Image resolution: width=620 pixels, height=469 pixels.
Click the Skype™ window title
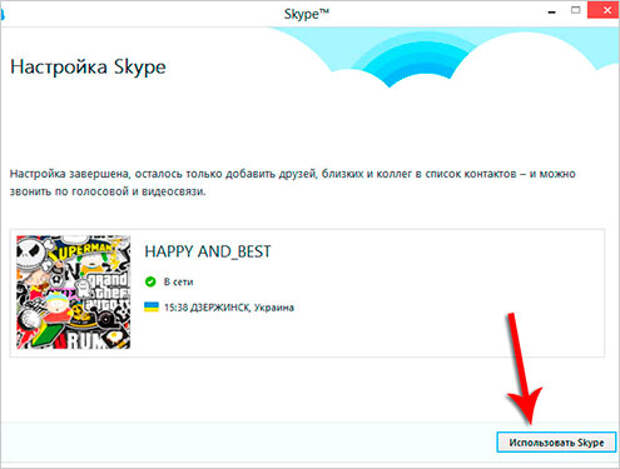[x=306, y=14]
